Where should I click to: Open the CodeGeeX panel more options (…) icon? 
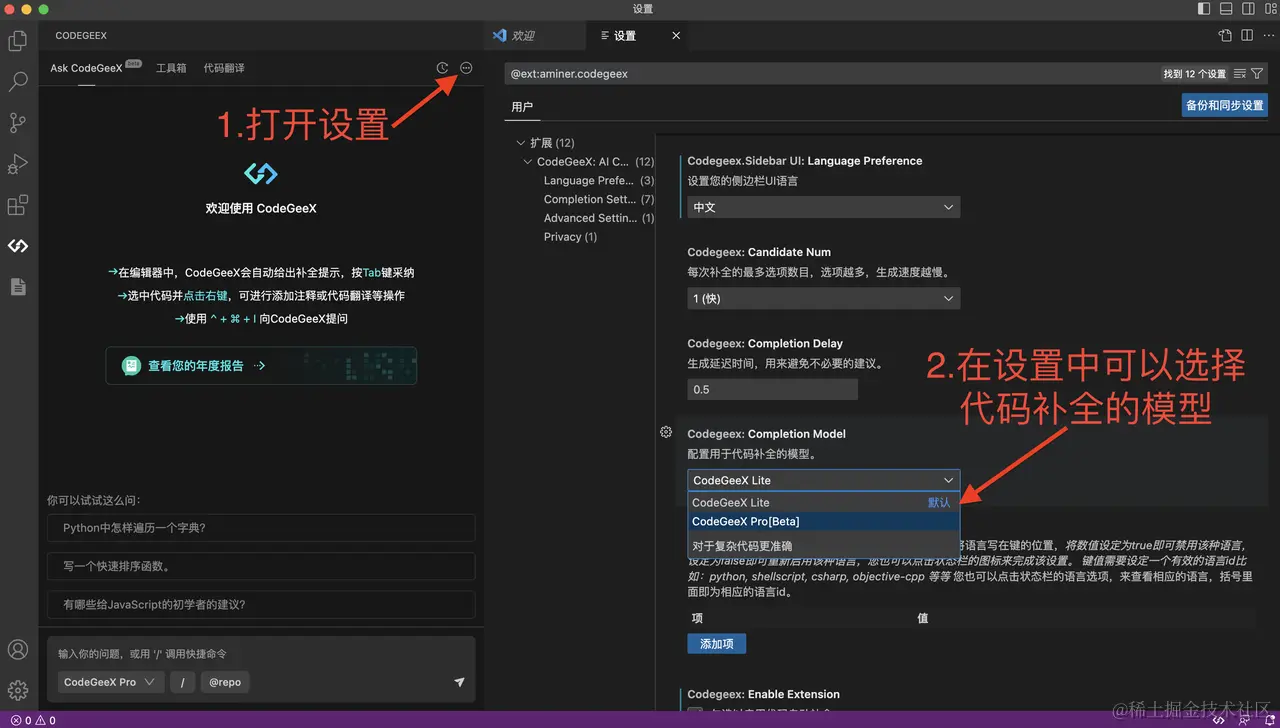pos(466,68)
